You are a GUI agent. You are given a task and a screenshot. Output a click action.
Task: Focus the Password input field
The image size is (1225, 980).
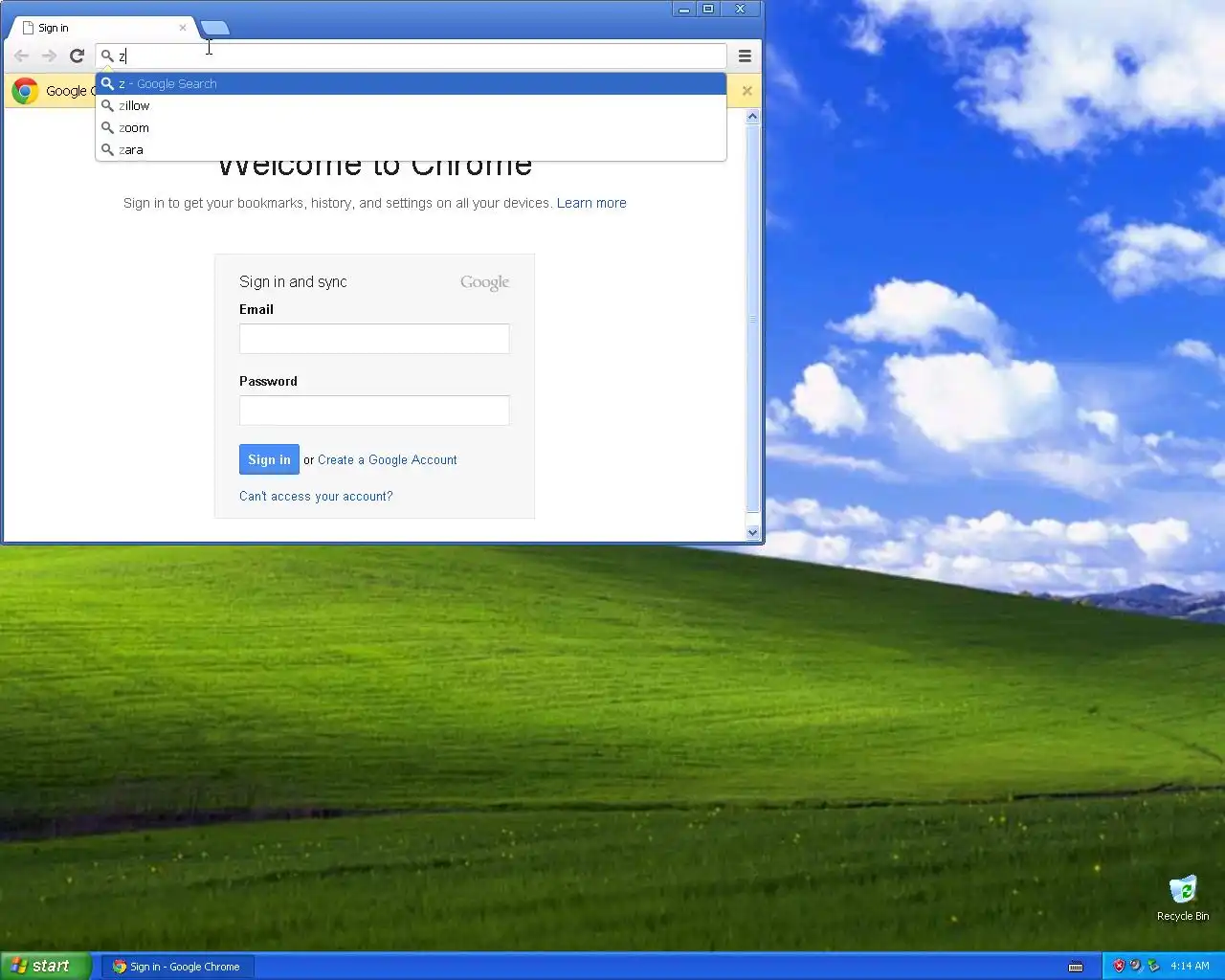(374, 411)
